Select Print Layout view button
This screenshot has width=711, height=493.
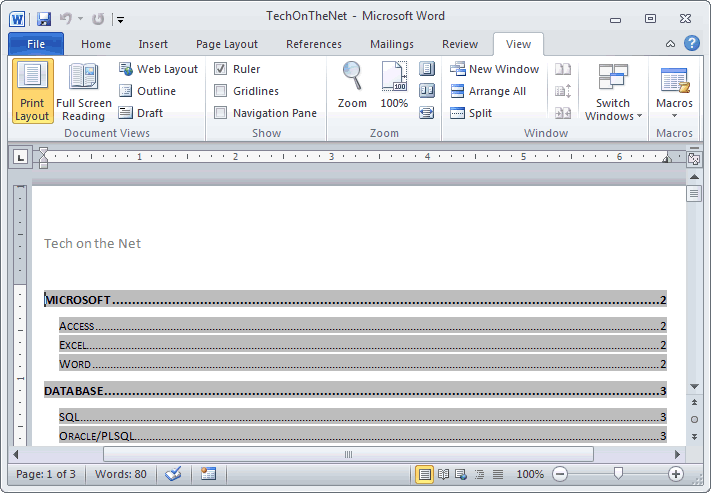(33, 91)
